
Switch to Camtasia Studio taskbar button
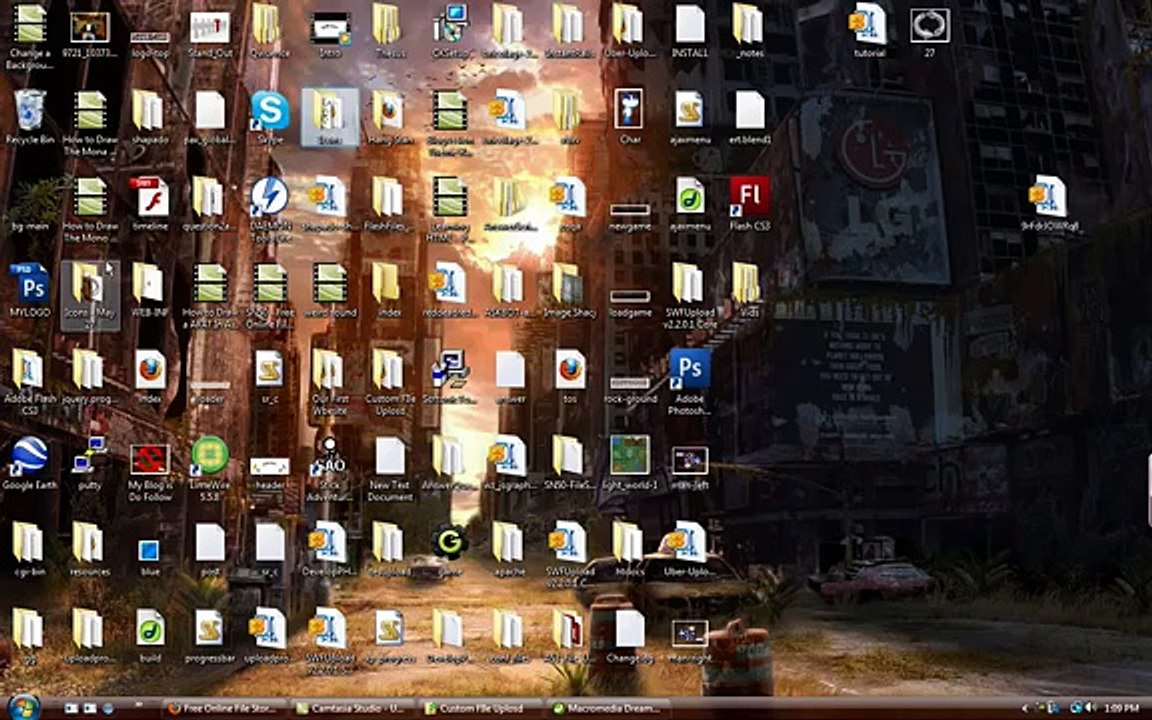pos(351,708)
